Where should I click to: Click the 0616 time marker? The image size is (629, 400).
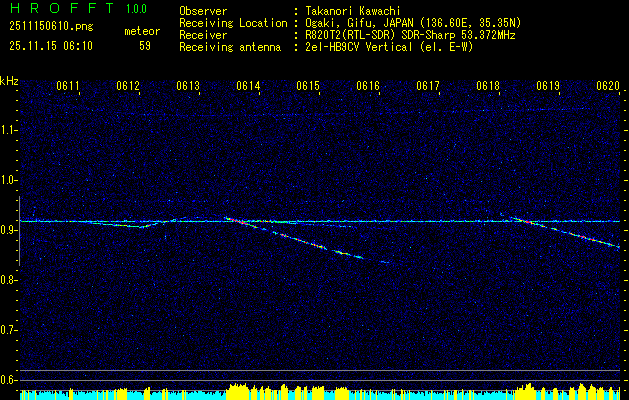tap(368, 85)
